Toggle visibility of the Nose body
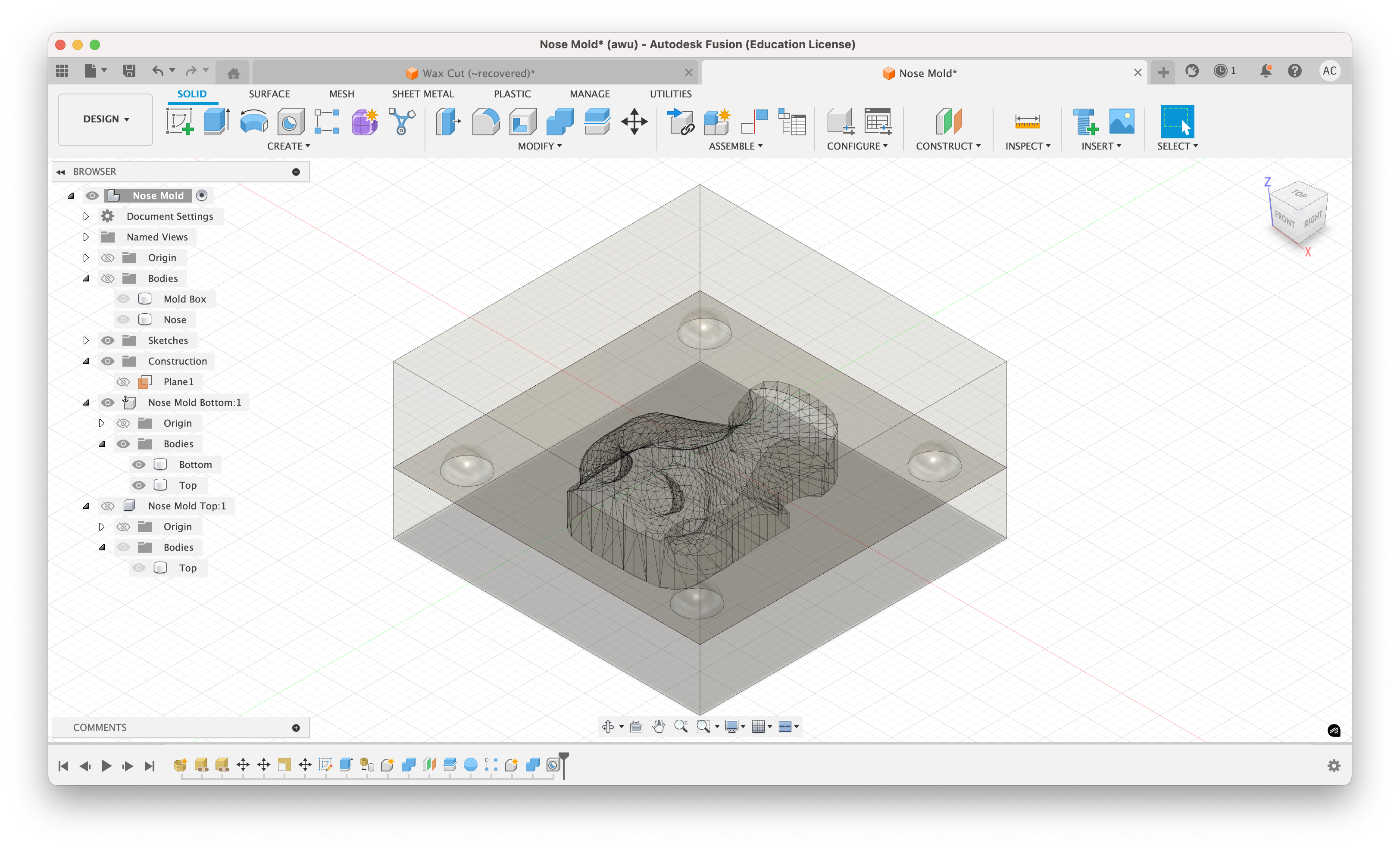The height and width of the screenshot is (849, 1400). click(x=123, y=319)
